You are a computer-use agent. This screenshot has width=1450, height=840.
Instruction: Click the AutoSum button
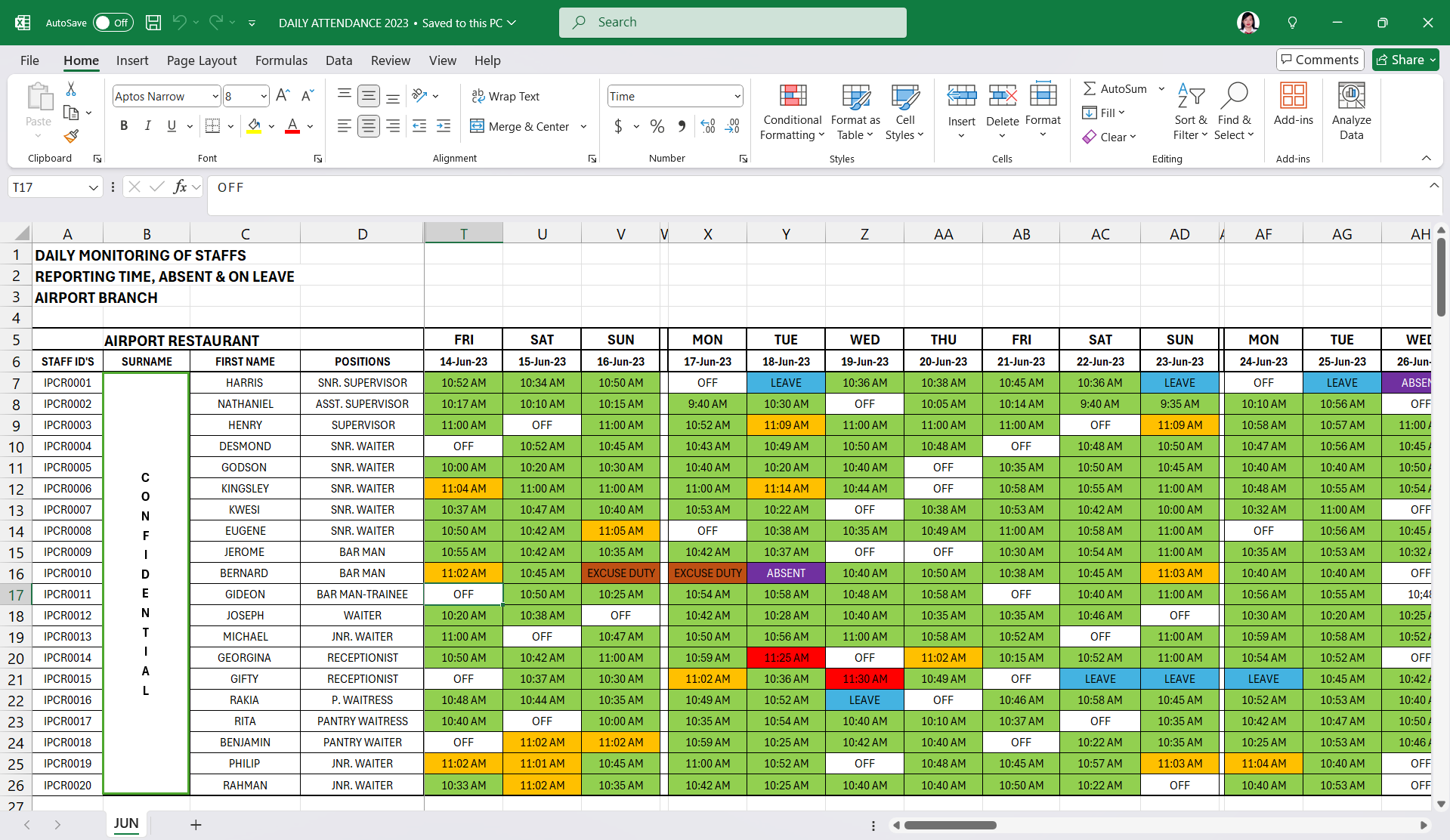click(1115, 88)
